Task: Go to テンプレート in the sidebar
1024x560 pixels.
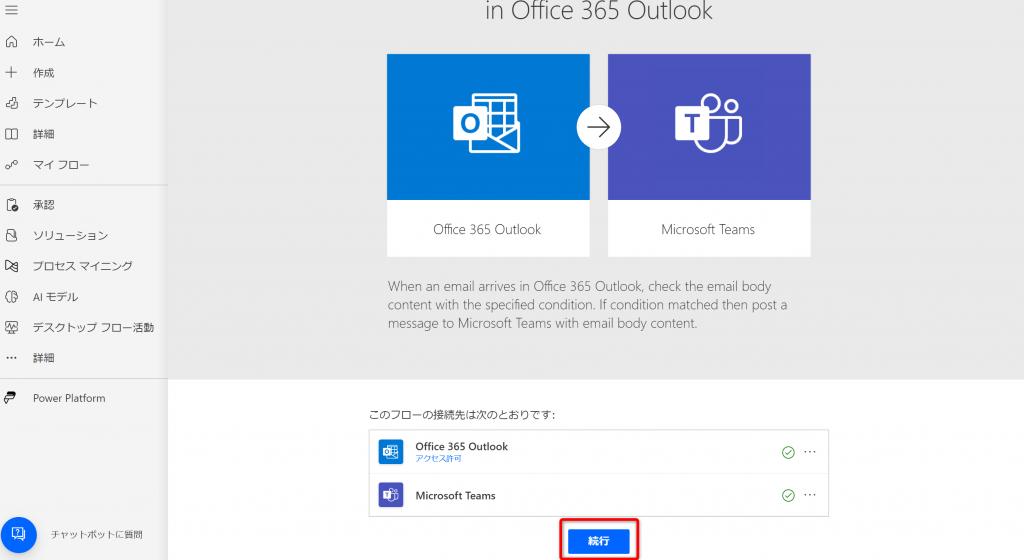Action: click(65, 103)
